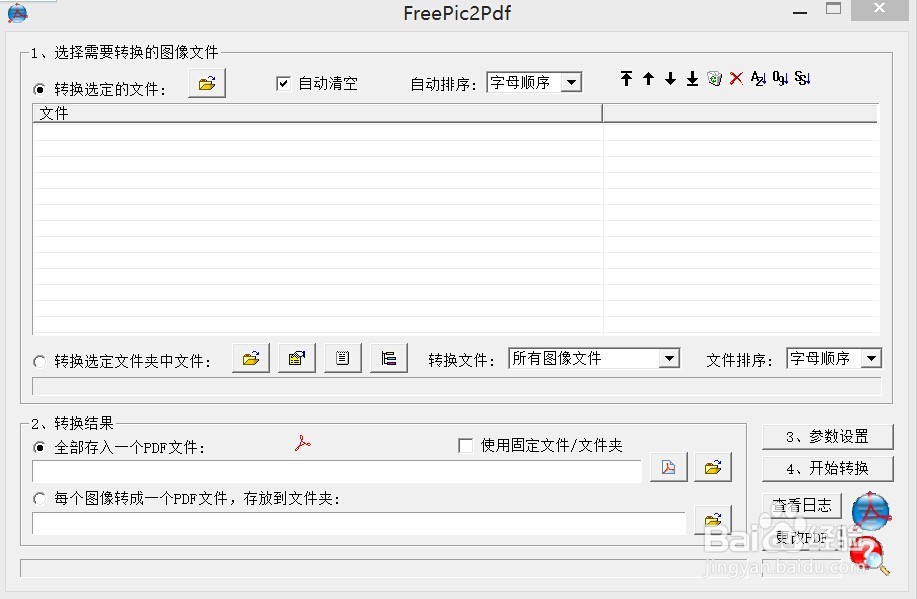Screen dimensions: 917x599
Task: Enable 使用固定文件/文件夹 option
Action: click(x=465, y=446)
